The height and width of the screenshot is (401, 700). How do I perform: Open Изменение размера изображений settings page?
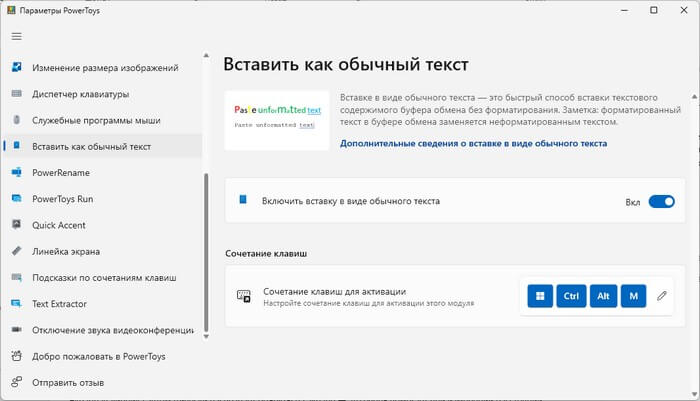[105, 68]
